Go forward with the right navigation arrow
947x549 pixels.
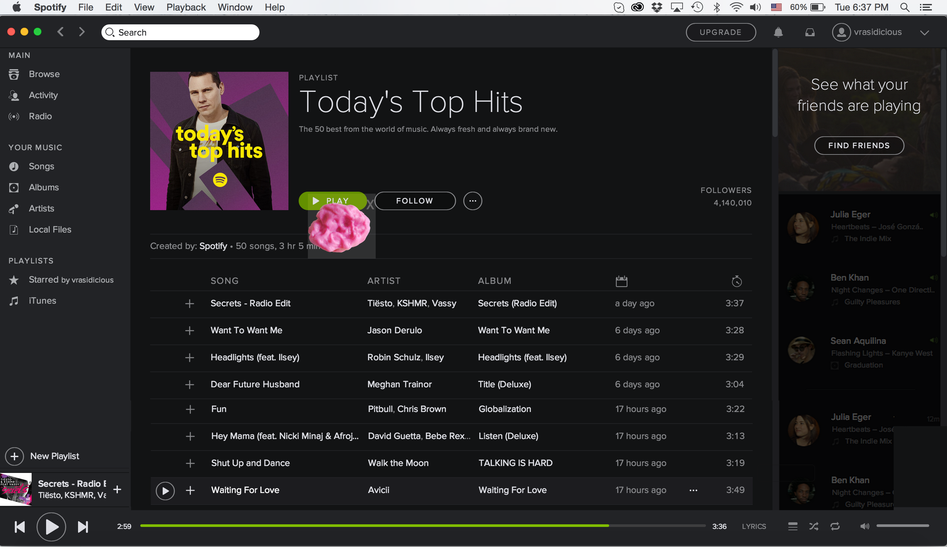[82, 32]
